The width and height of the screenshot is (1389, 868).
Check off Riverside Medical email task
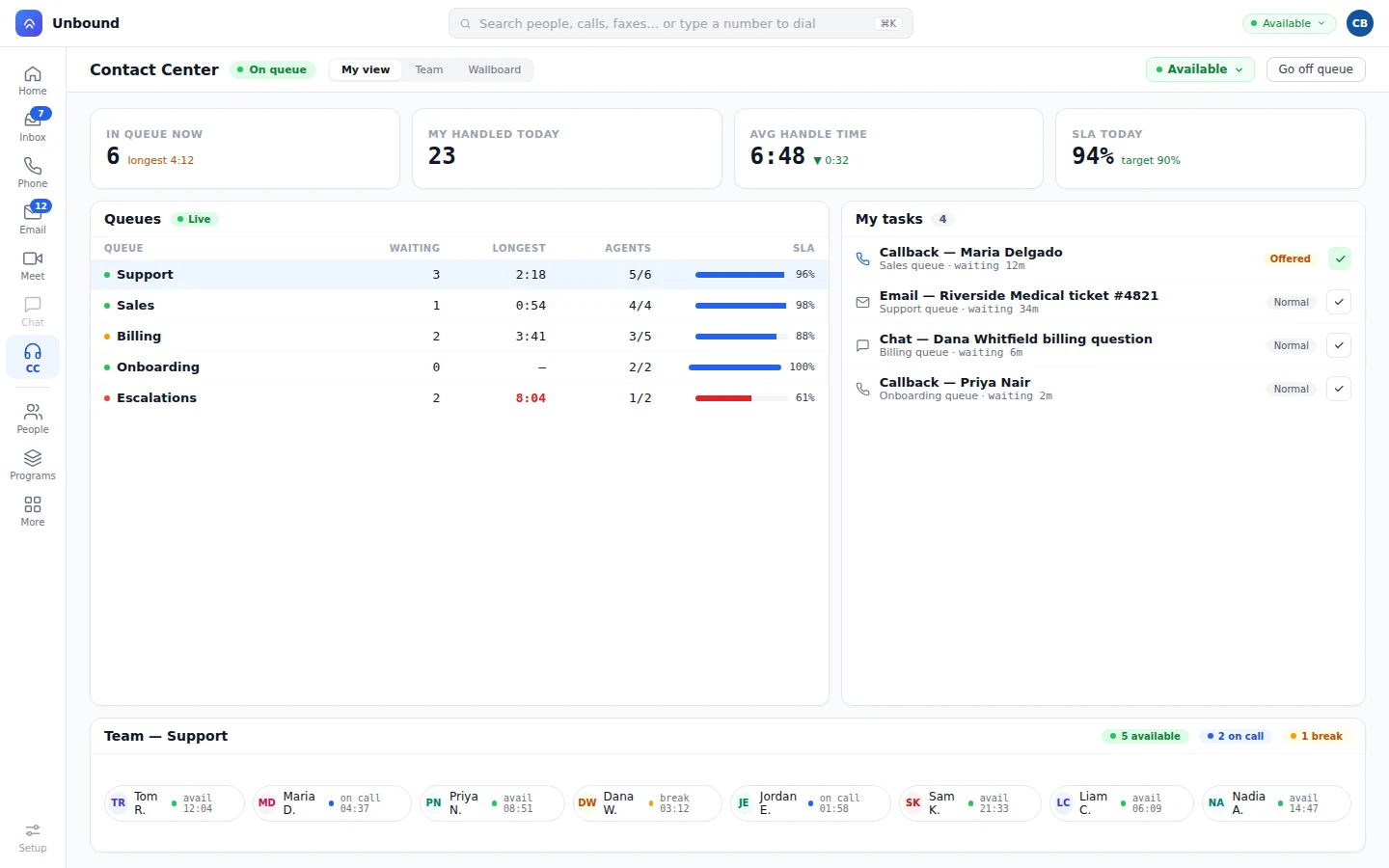[x=1339, y=302]
